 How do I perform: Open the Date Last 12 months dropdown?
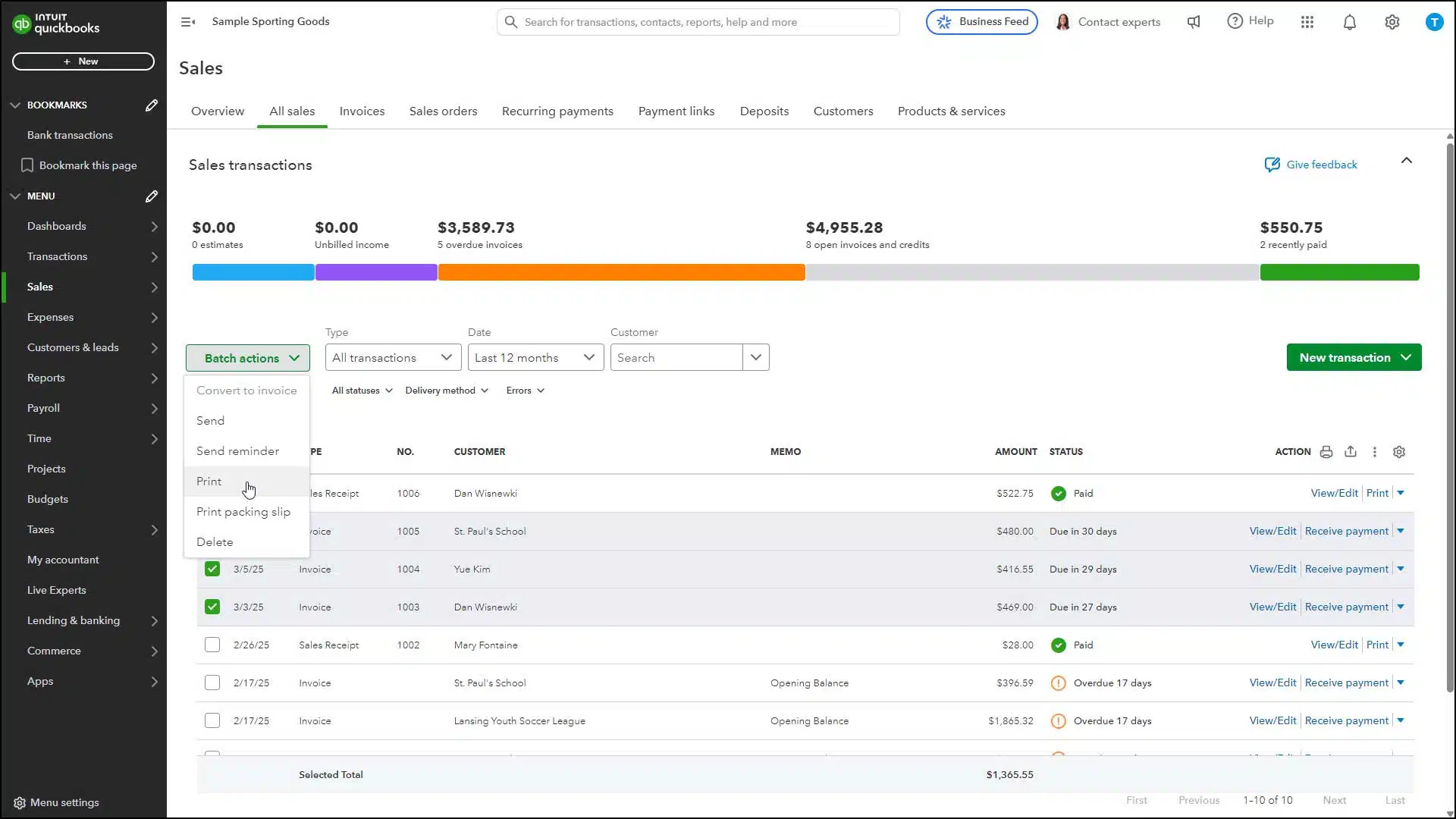click(x=535, y=358)
